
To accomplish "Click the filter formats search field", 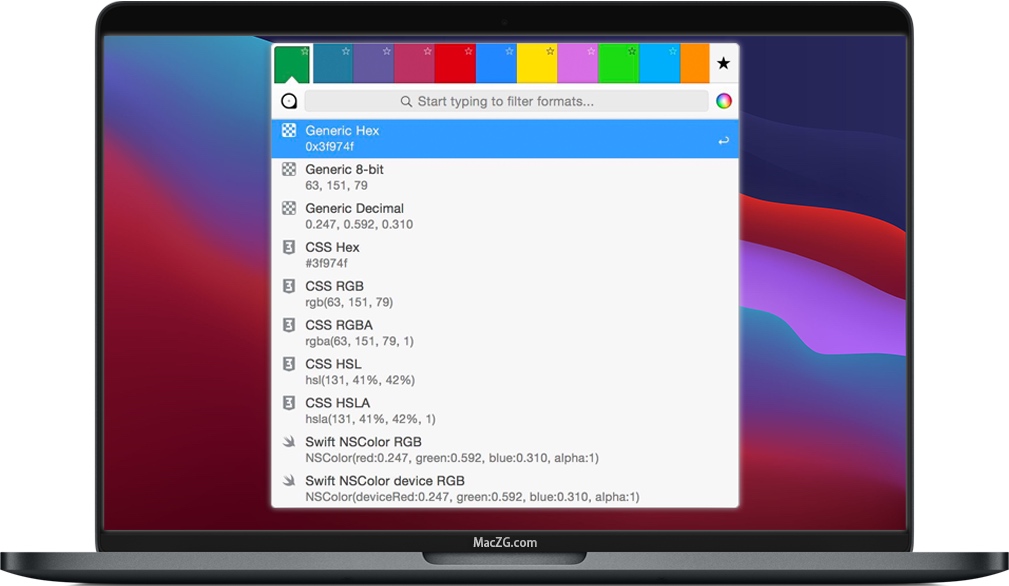I will (x=505, y=101).
